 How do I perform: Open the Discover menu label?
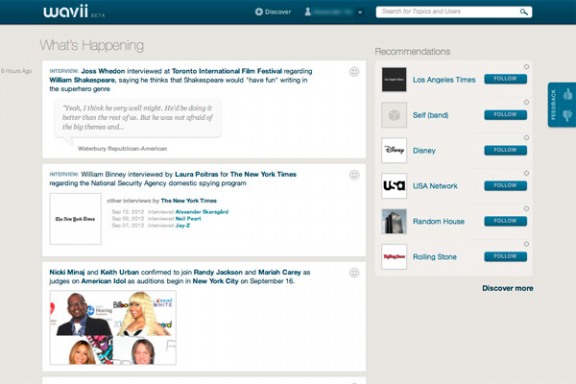click(x=278, y=12)
